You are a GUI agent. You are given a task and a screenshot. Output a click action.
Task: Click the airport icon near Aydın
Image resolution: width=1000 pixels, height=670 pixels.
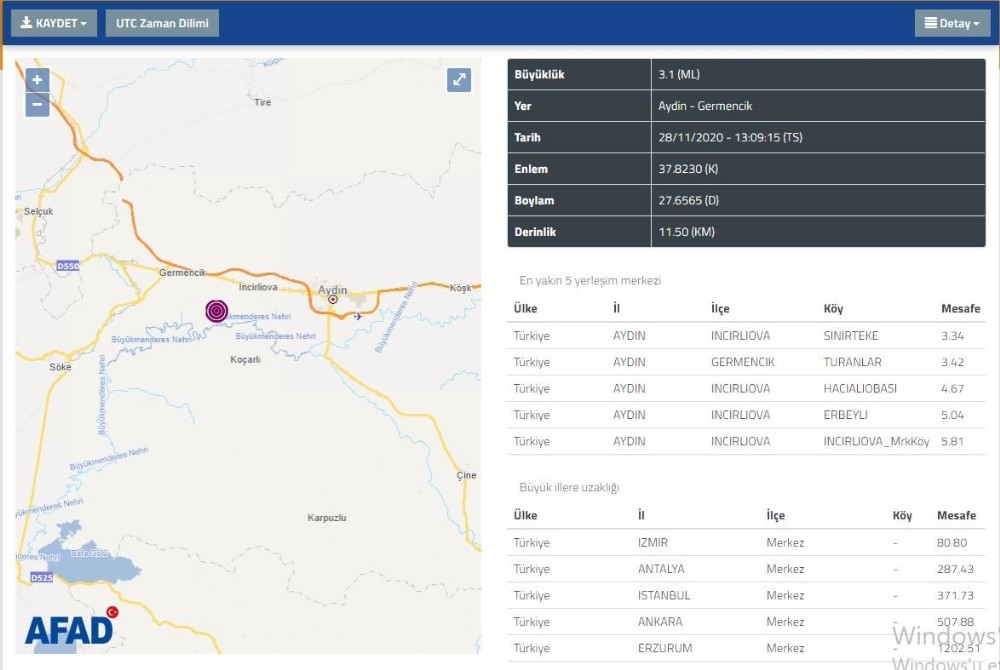point(358,317)
